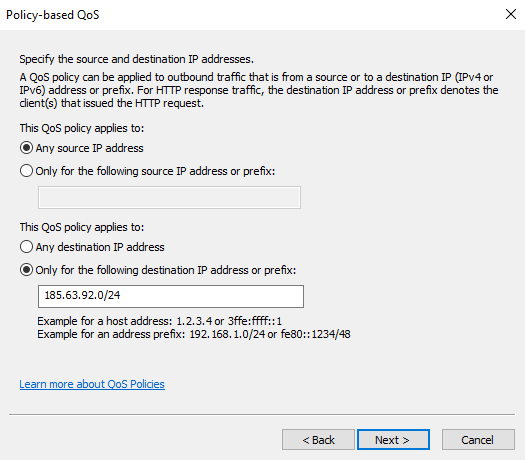525x460 pixels.
Task: Place cursor on the 185.63.92.0/24 text
Action: point(82,295)
